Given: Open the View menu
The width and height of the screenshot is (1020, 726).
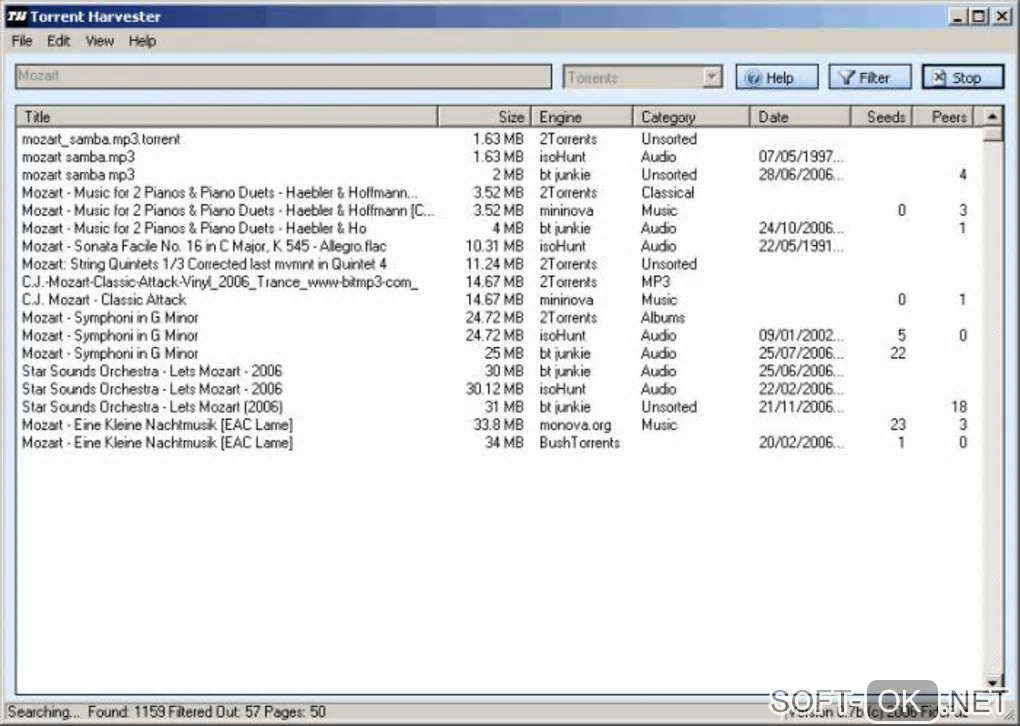Looking at the screenshot, I should coord(100,41).
